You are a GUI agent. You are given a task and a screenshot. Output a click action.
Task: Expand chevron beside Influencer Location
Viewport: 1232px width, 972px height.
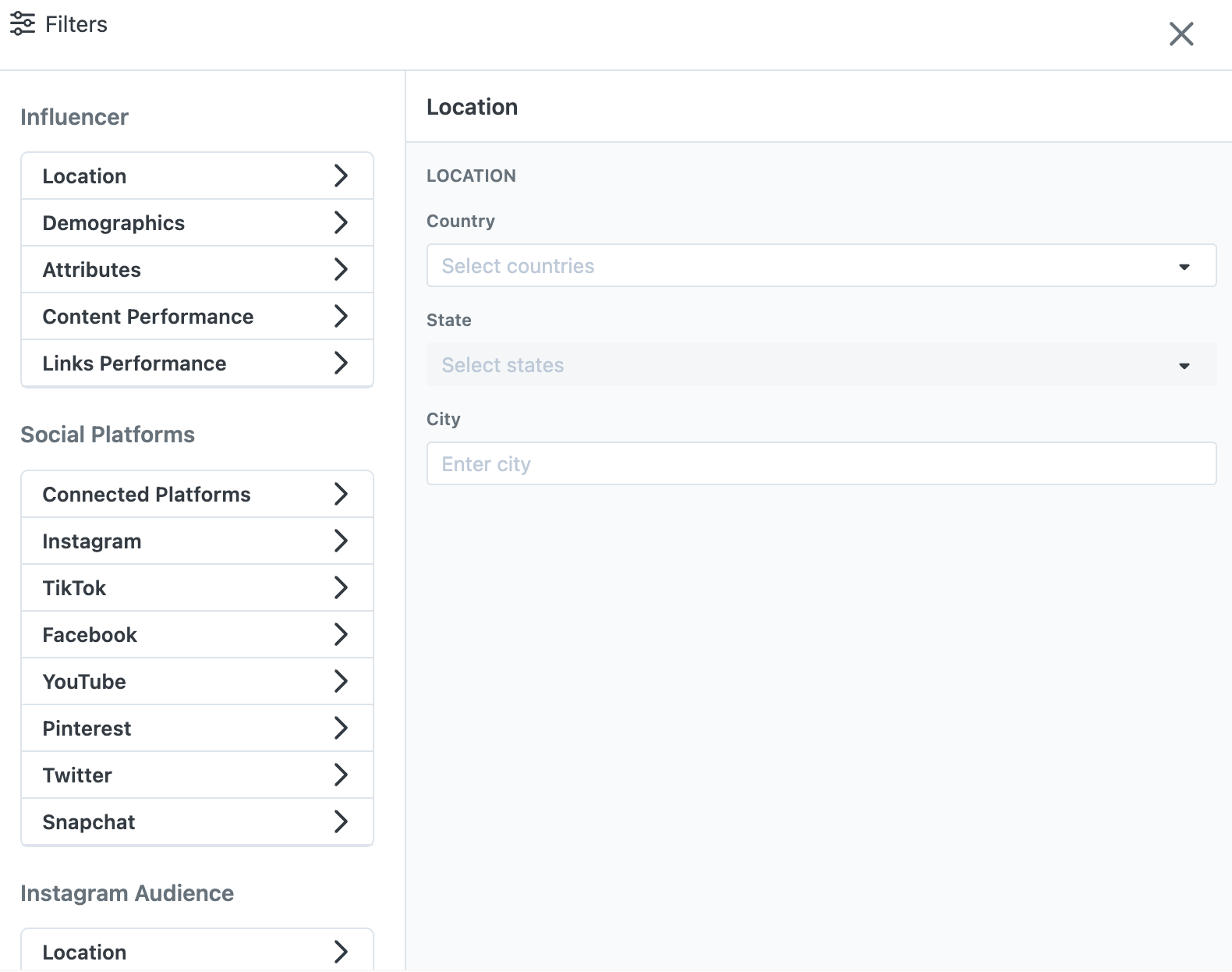(x=341, y=176)
